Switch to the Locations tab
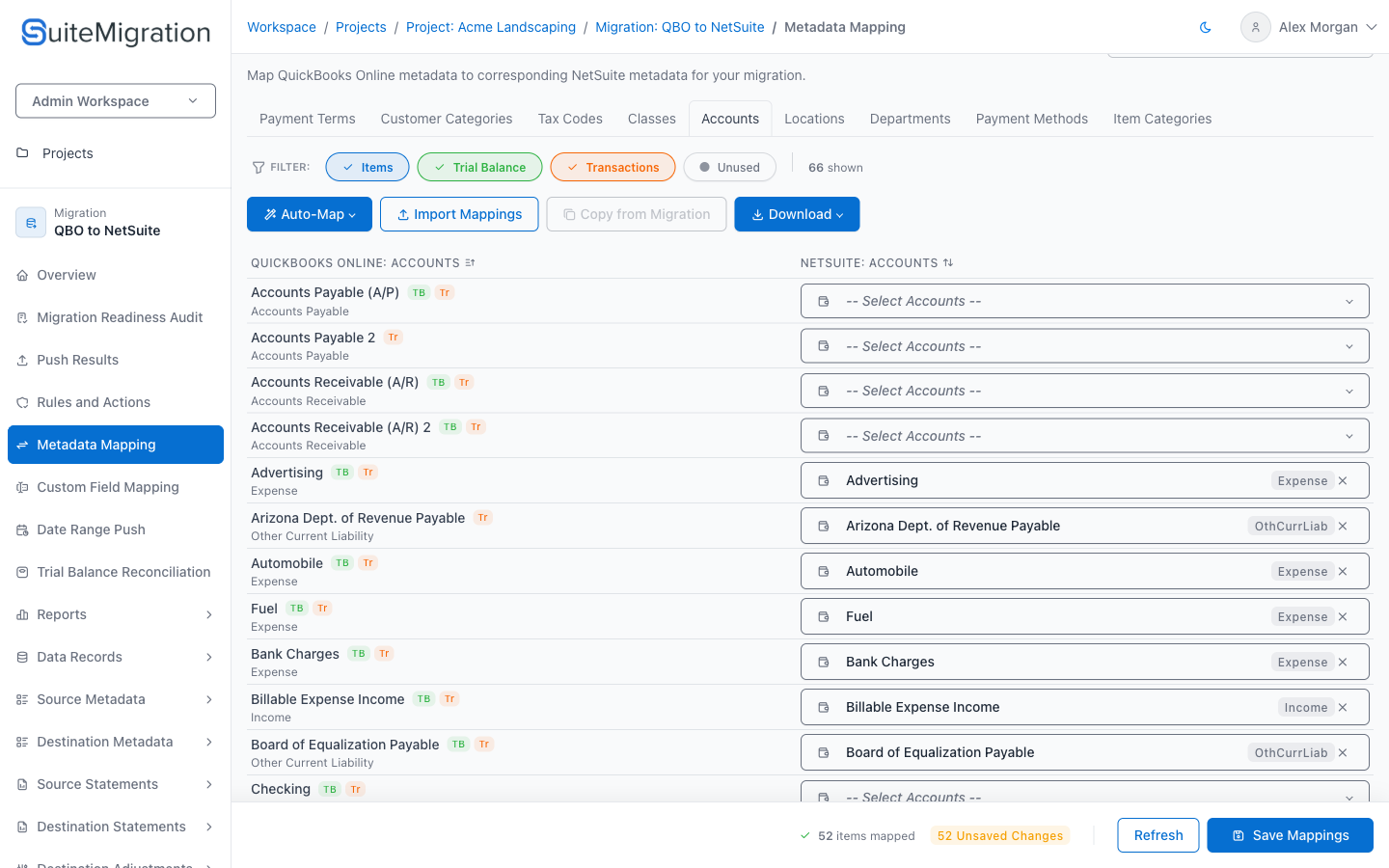This screenshot has height=868, width=1389. pyautogui.click(x=814, y=119)
